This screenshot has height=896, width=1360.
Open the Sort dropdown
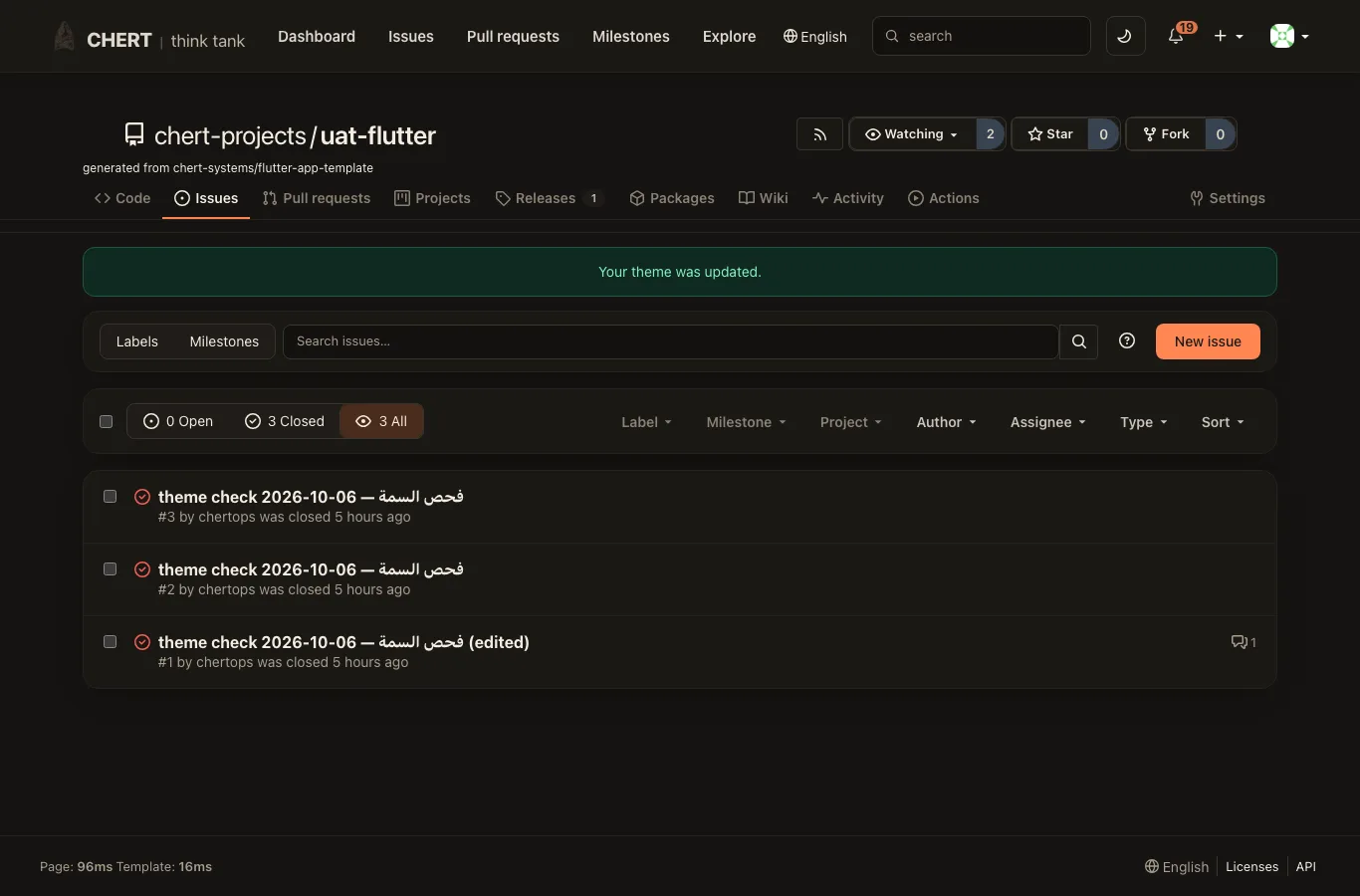1223,422
